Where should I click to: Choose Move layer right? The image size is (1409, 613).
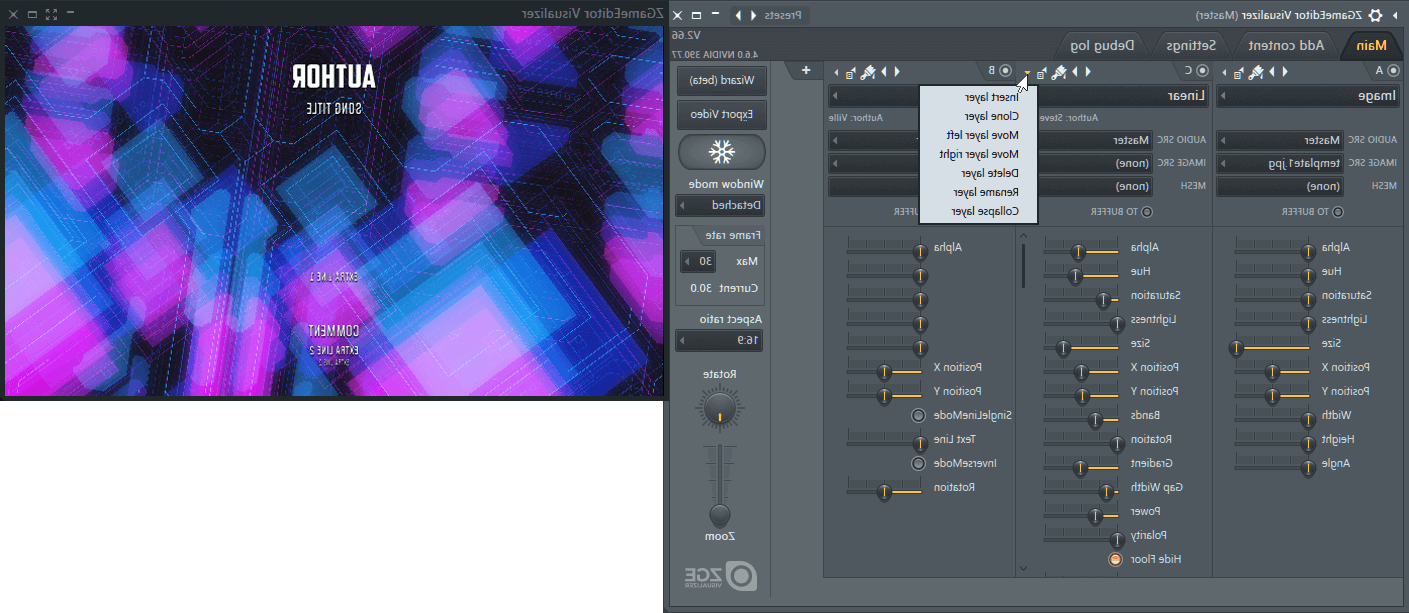pyautogui.click(x=979, y=154)
